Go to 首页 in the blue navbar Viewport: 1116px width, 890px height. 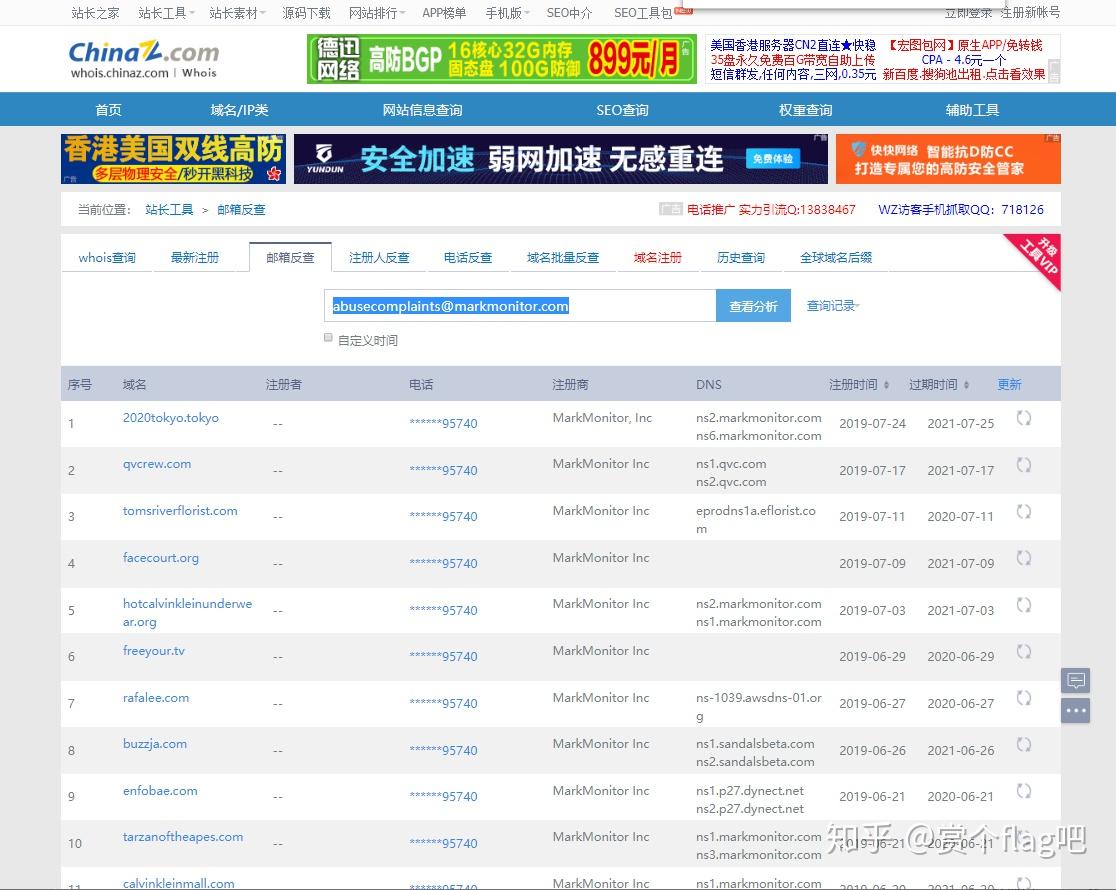(x=108, y=110)
